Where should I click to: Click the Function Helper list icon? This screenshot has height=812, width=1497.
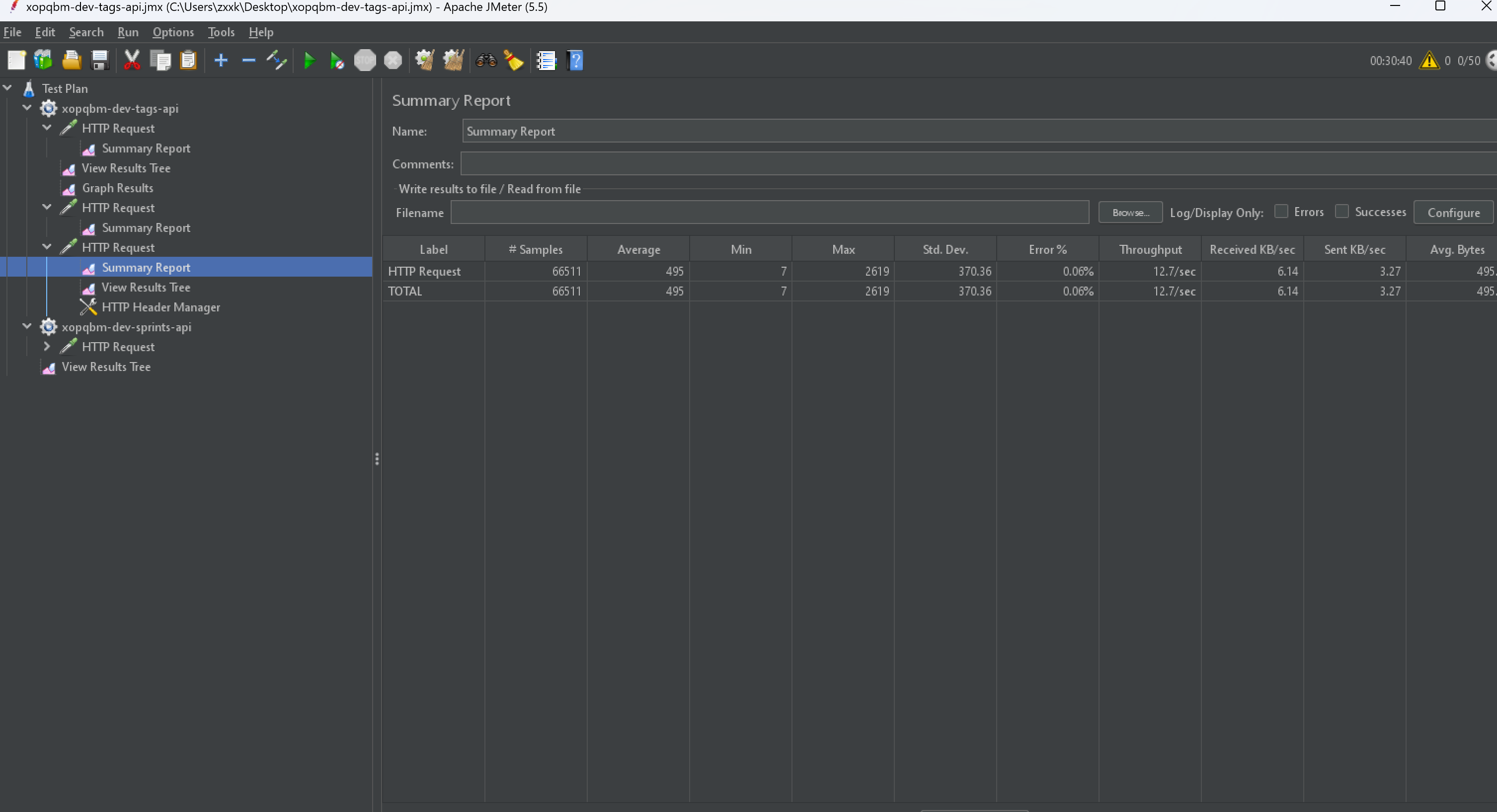point(546,61)
